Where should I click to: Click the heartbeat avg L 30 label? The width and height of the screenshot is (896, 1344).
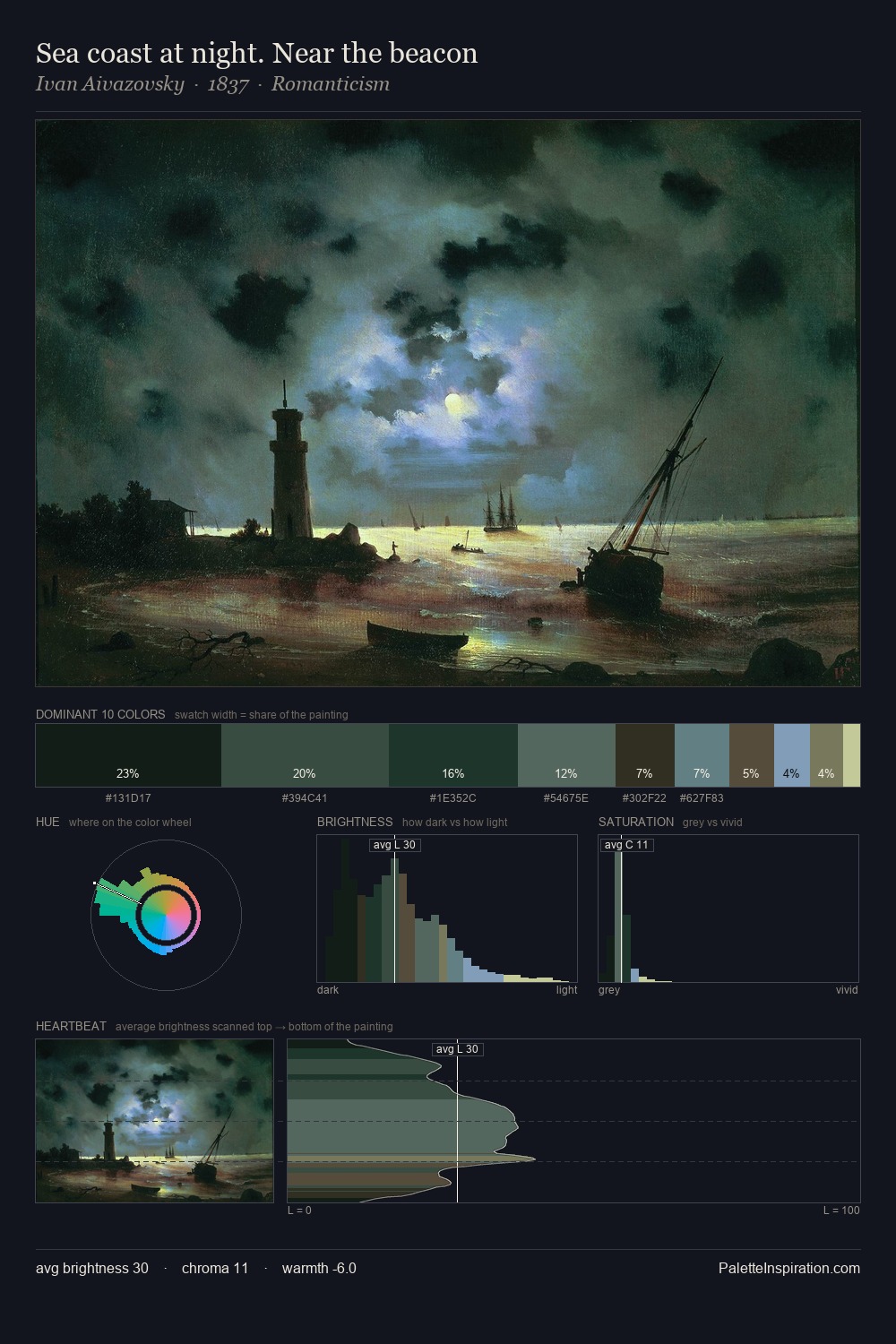pyautogui.click(x=457, y=1049)
